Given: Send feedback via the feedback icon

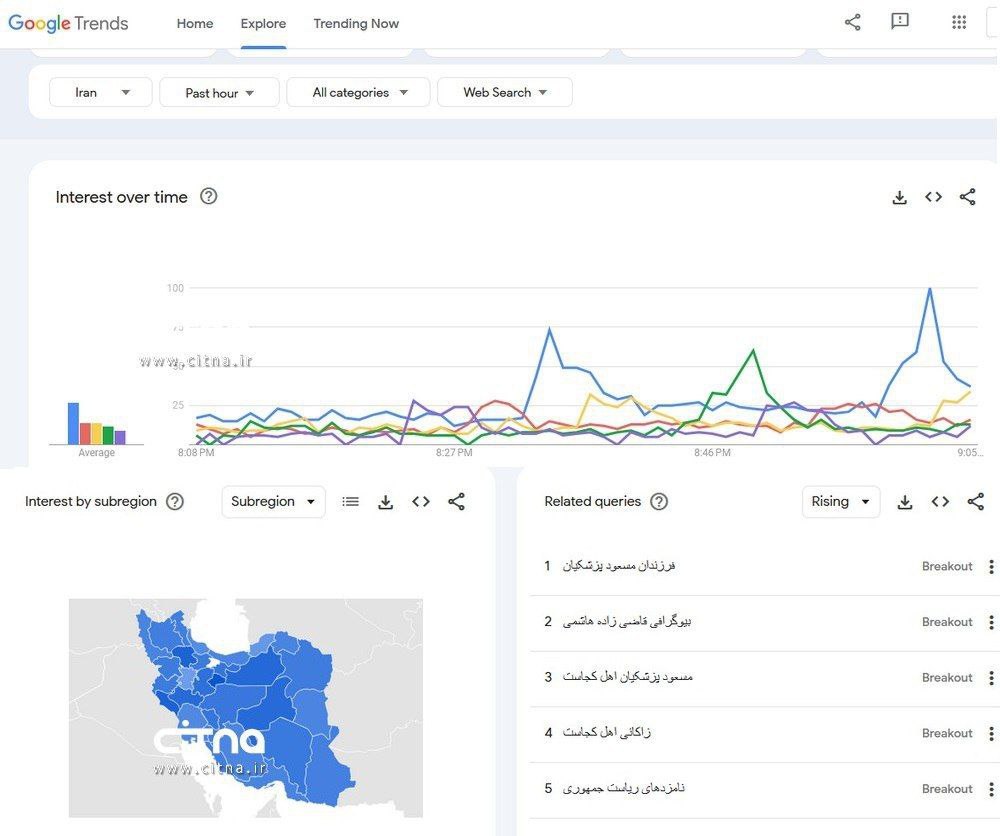Looking at the screenshot, I should coord(899,20).
